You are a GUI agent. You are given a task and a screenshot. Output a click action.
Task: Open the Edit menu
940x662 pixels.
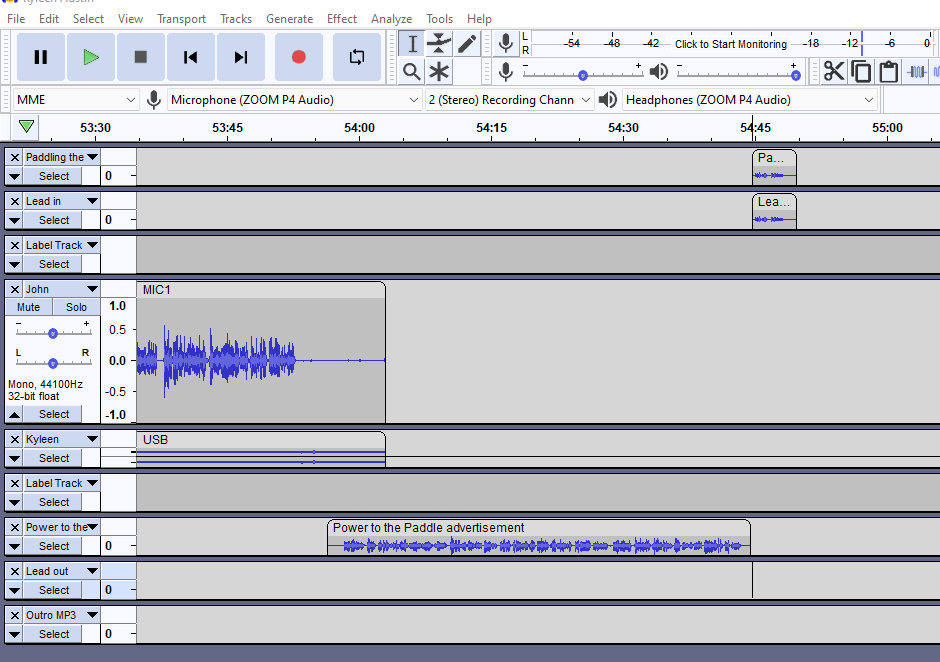pos(49,19)
